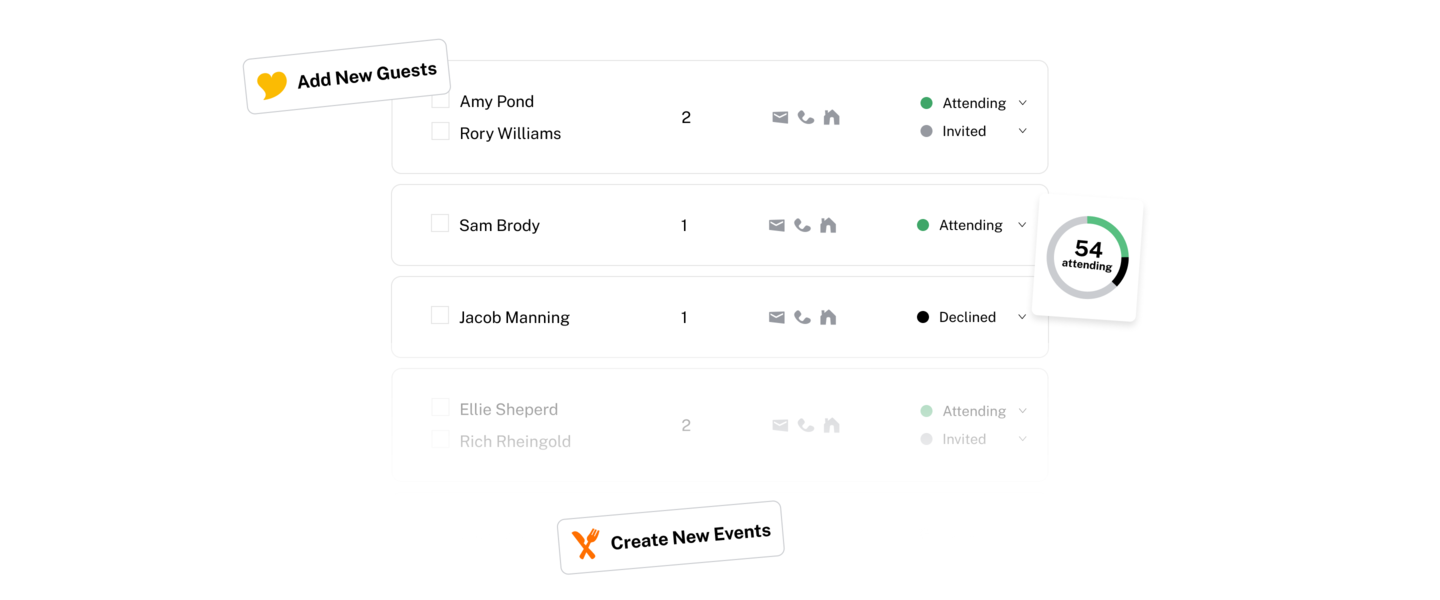Click the Create New Events button
The image size is (1440, 600).
pyautogui.click(x=670, y=538)
